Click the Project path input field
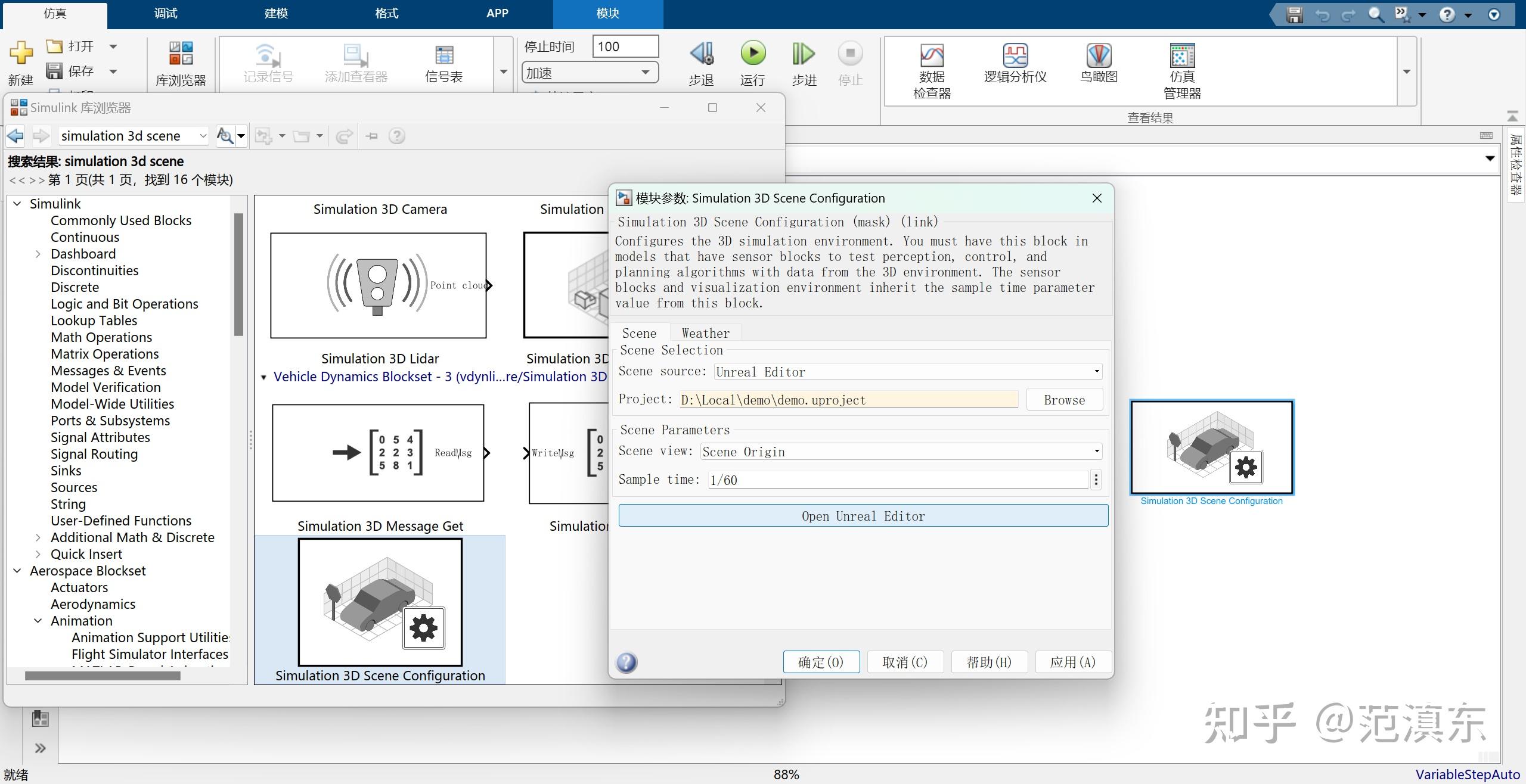This screenshot has height=784, width=1526. pyautogui.click(x=849, y=400)
